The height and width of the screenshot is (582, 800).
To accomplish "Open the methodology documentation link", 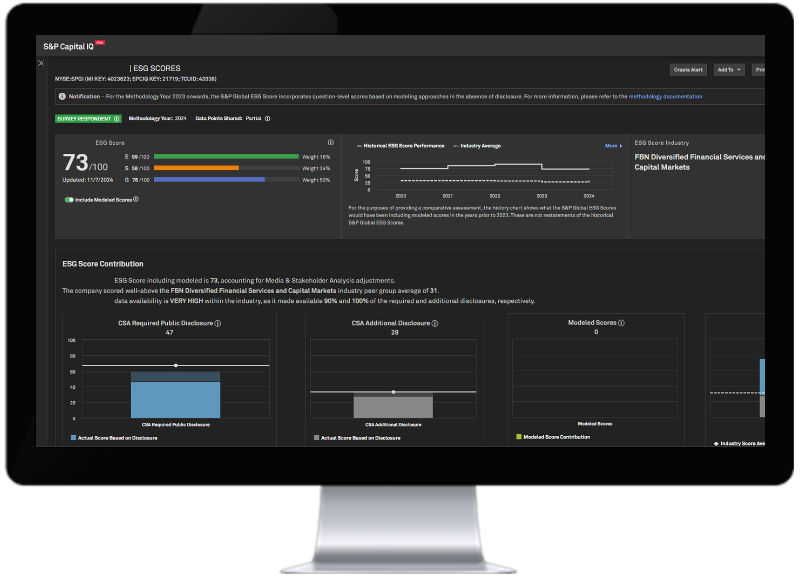I will point(665,96).
